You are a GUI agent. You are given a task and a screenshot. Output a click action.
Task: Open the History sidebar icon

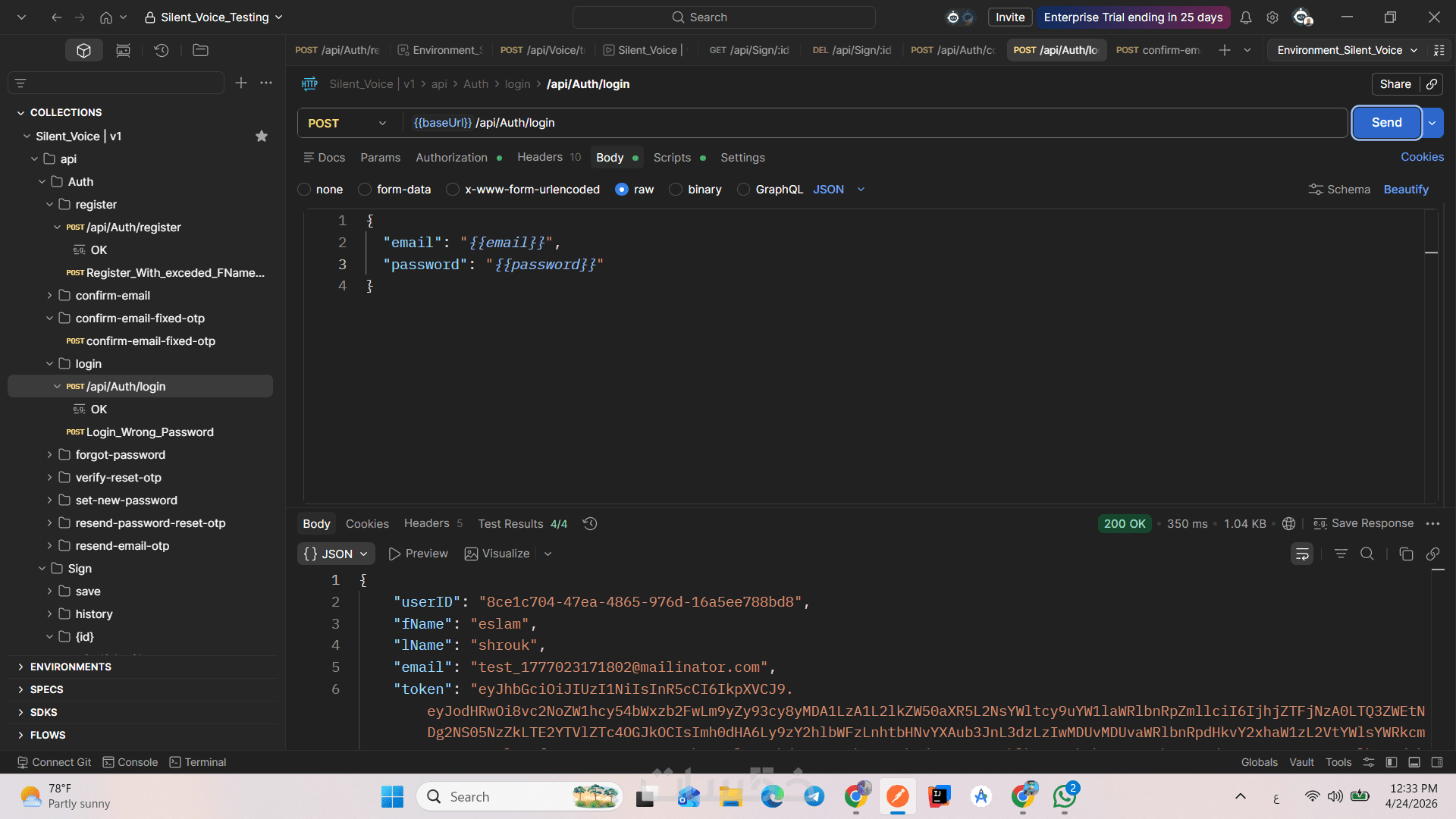161,50
